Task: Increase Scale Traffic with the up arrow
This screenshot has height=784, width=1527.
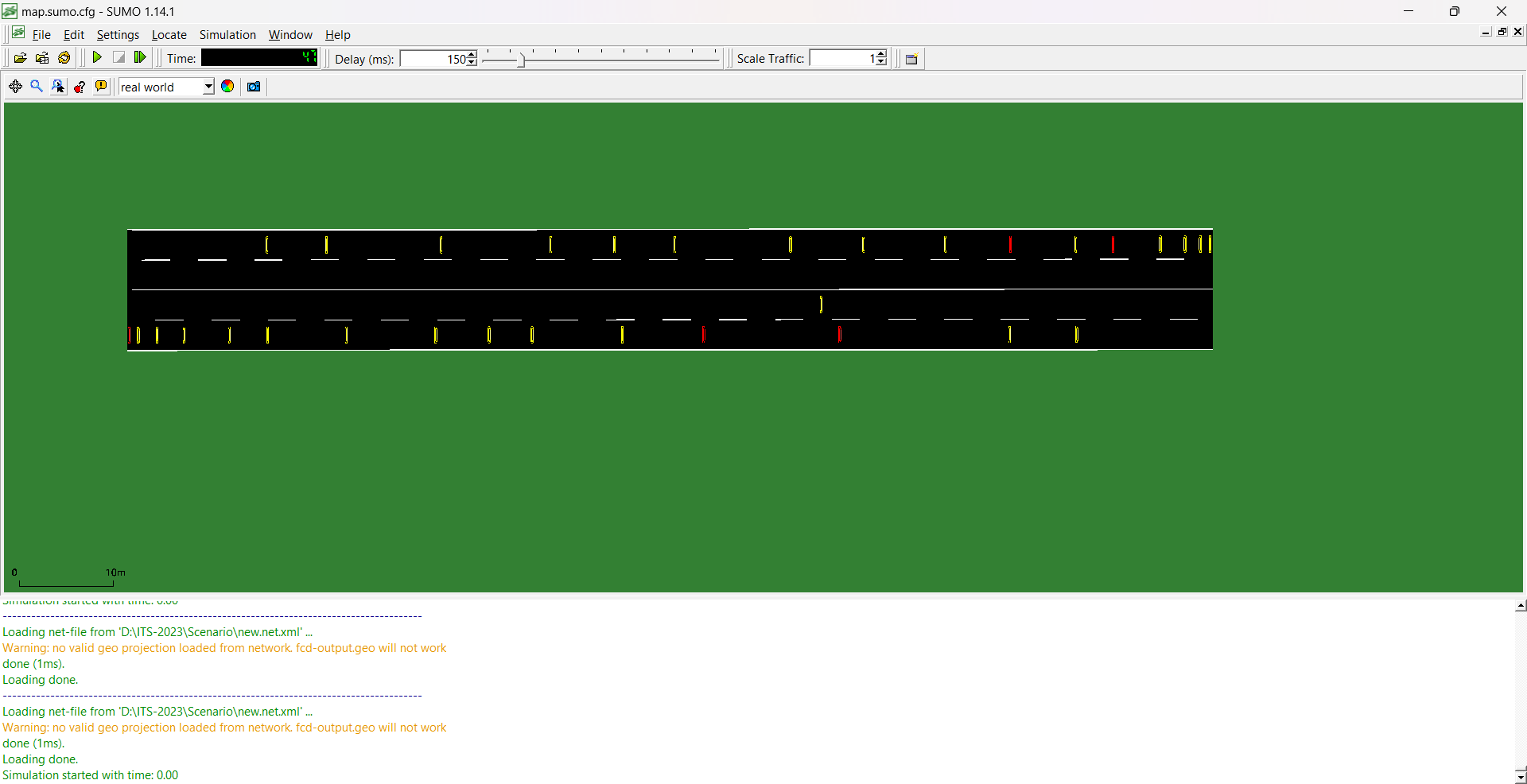Action: [x=881, y=55]
